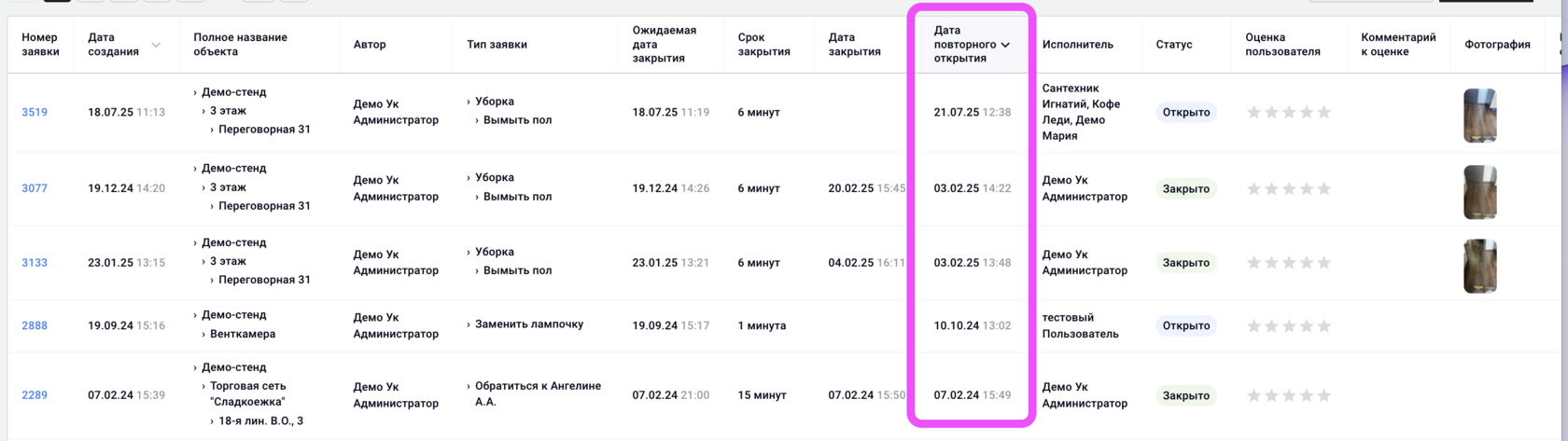The width and height of the screenshot is (1568, 441).
Task: Click Закрыто status badge of request 2289
Action: [1185, 396]
